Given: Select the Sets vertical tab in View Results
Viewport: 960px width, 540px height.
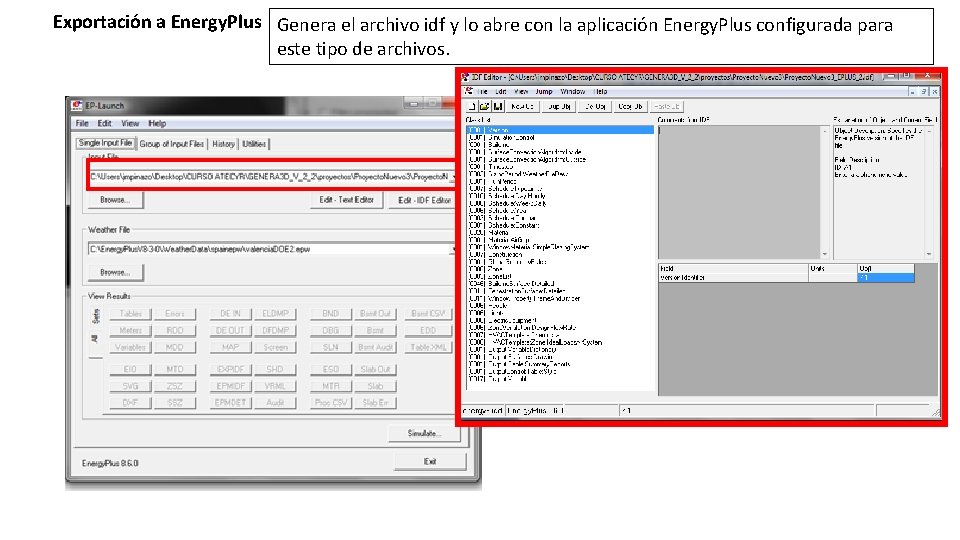Looking at the screenshot, I should [96, 316].
